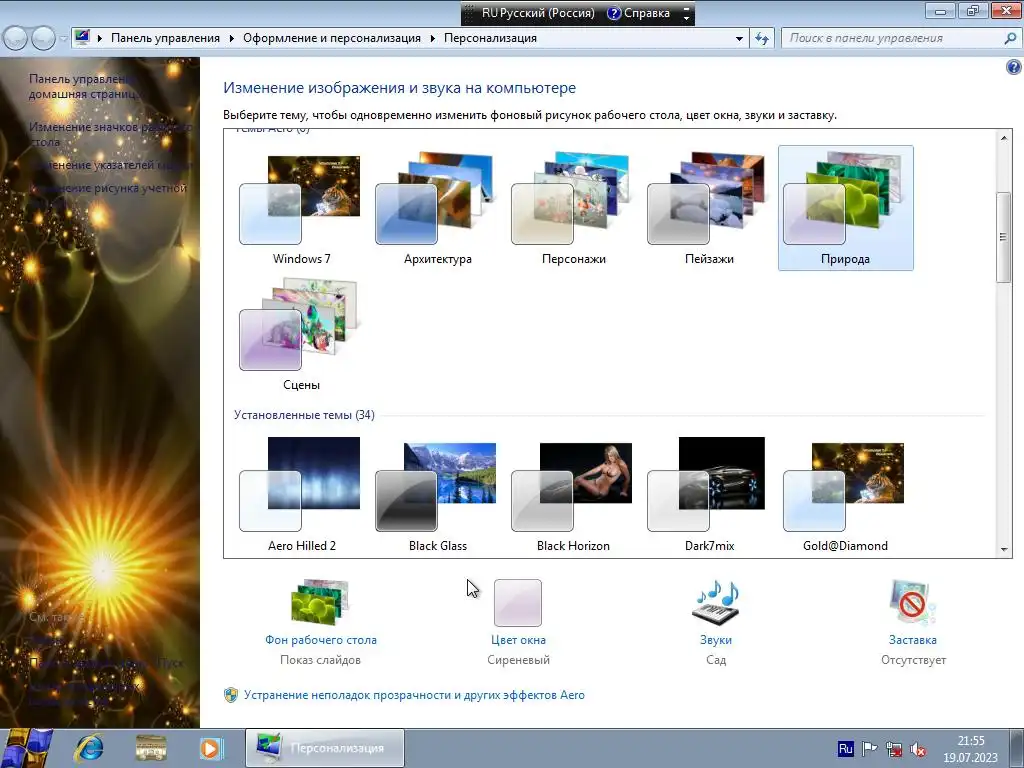Select the Aero Hilled 2 theme

pos(301,494)
